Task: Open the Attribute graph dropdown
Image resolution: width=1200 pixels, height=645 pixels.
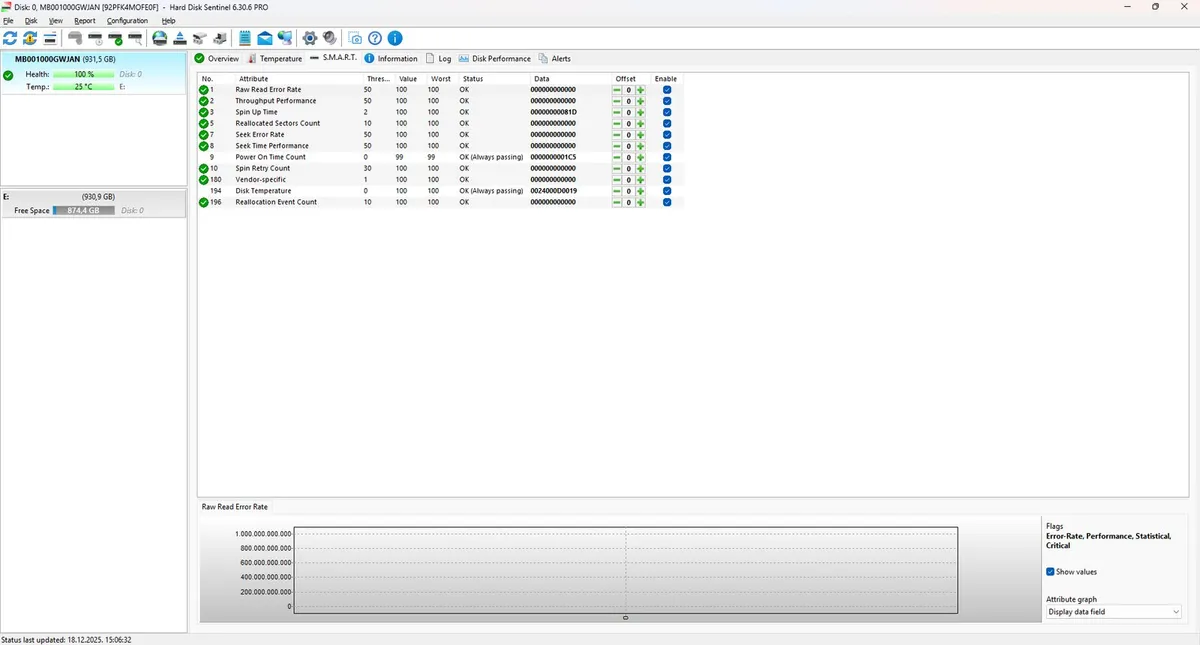Action: coord(1113,611)
